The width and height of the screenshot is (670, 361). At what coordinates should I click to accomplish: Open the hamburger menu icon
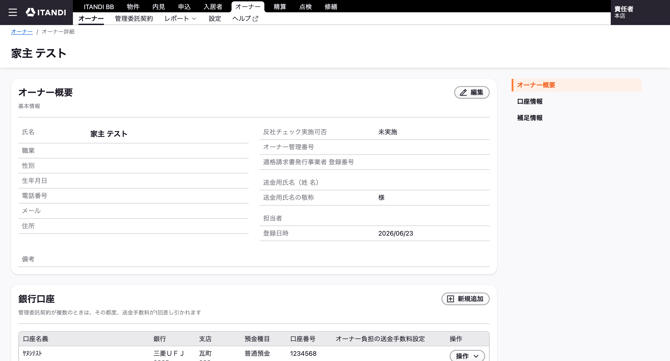(x=13, y=12)
